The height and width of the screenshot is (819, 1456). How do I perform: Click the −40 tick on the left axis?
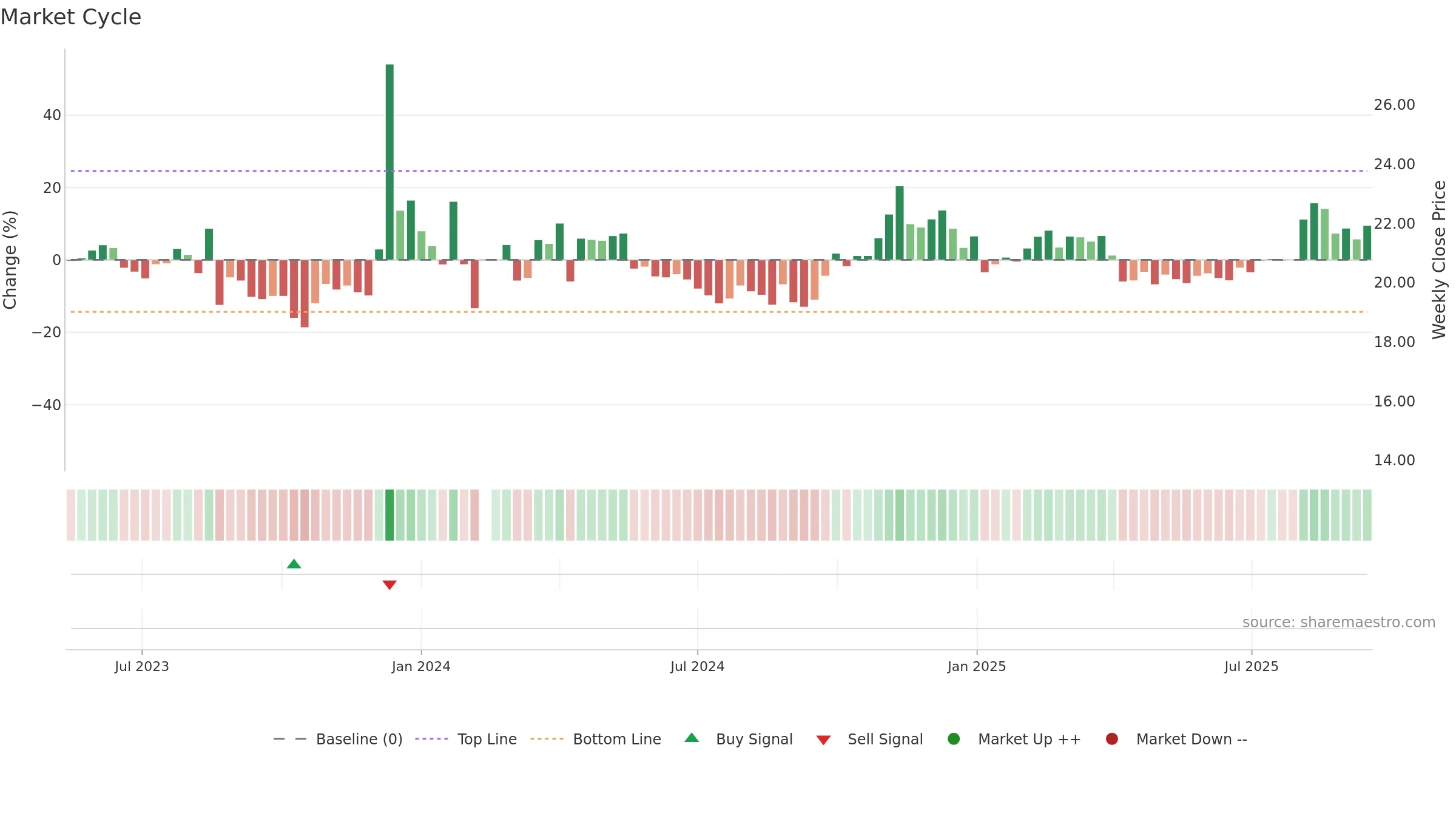coord(47,405)
